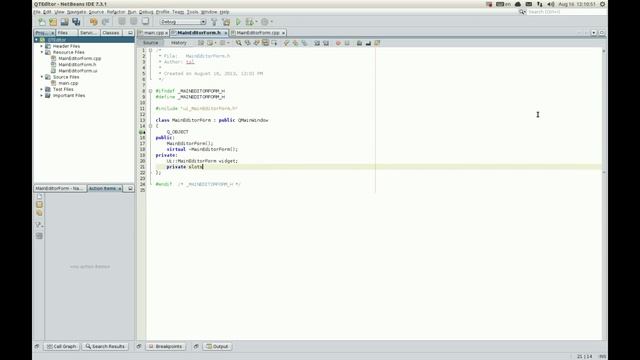This screenshot has width=640, height=360.
Task: Select MainEditorForm.ui in project tree
Action: tap(78, 71)
